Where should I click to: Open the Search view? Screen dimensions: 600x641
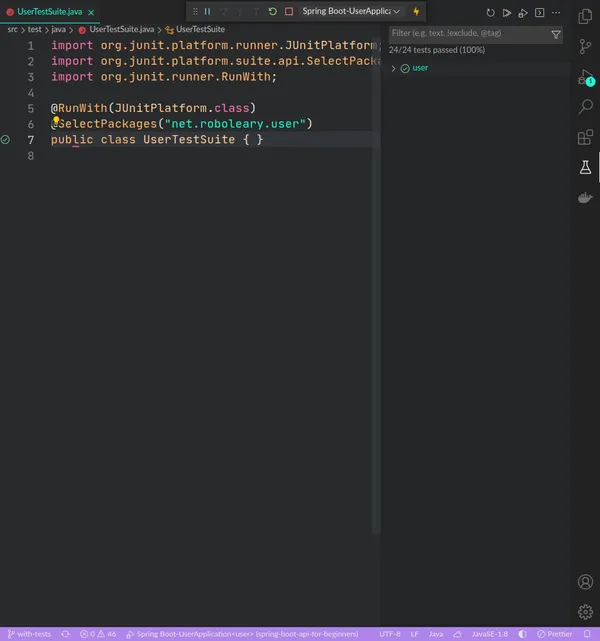pyautogui.click(x=585, y=107)
